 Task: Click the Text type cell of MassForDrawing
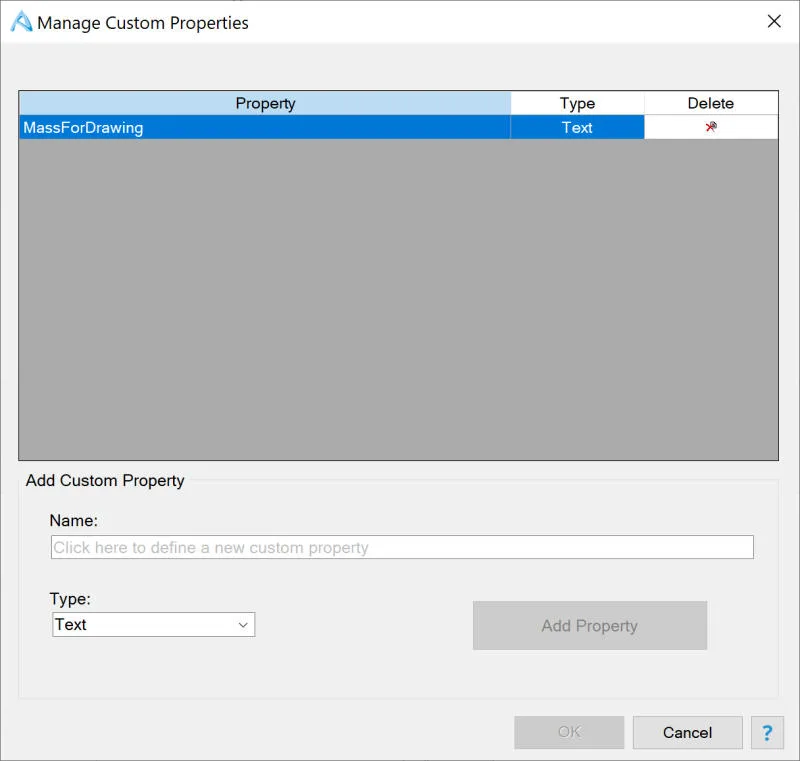[x=577, y=127]
